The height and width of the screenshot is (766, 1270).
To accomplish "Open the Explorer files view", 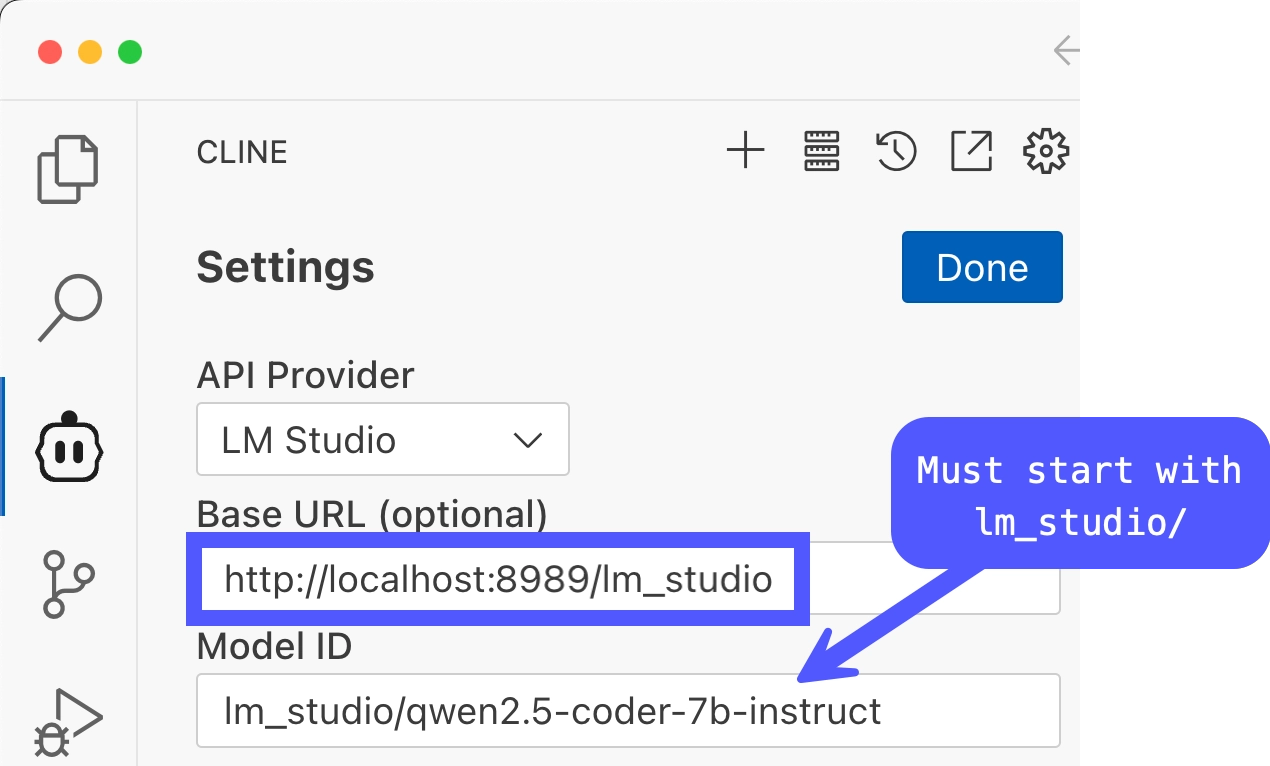I will (69, 169).
